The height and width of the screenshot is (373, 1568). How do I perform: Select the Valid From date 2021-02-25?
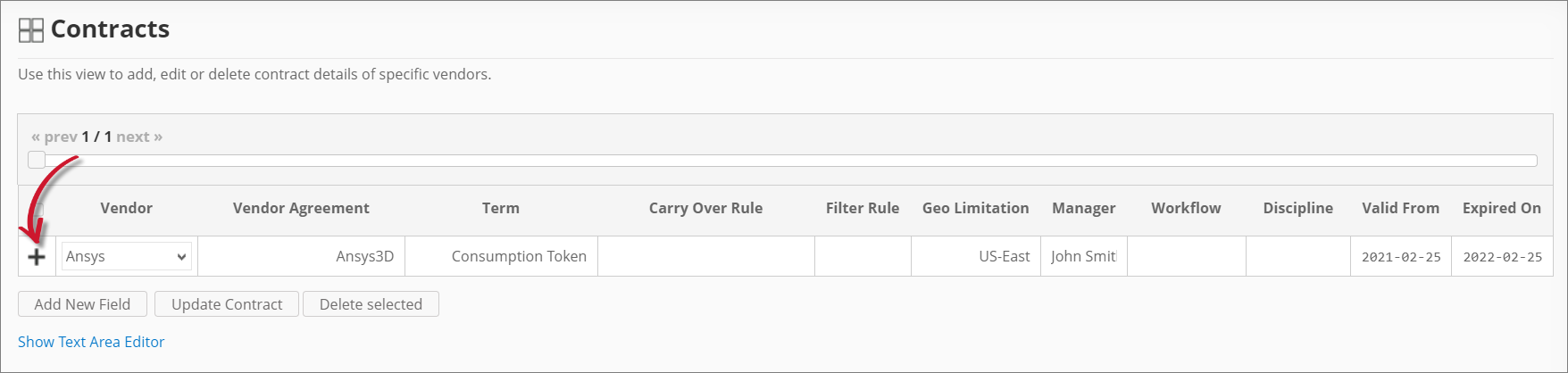(x=1400, y=257)
